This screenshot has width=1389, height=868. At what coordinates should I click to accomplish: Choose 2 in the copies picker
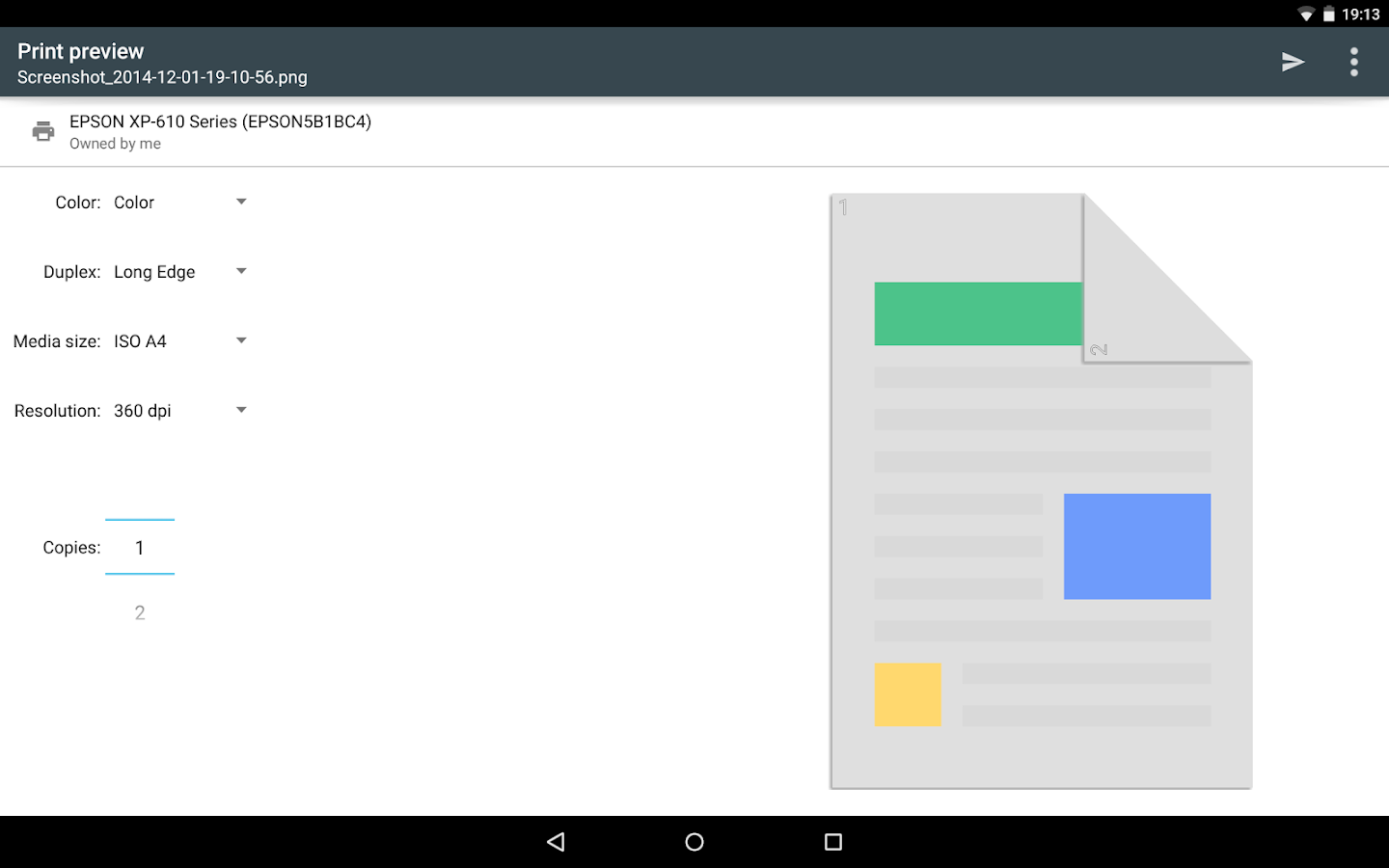point(140,613)
